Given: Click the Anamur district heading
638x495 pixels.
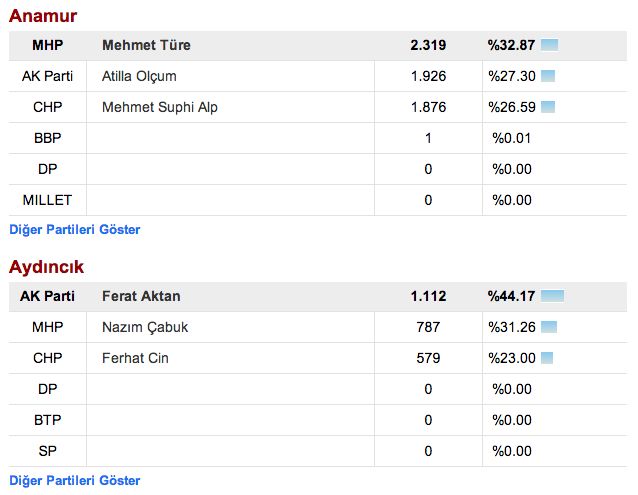Looking at the screenshot, I should (x=43, y=16).
